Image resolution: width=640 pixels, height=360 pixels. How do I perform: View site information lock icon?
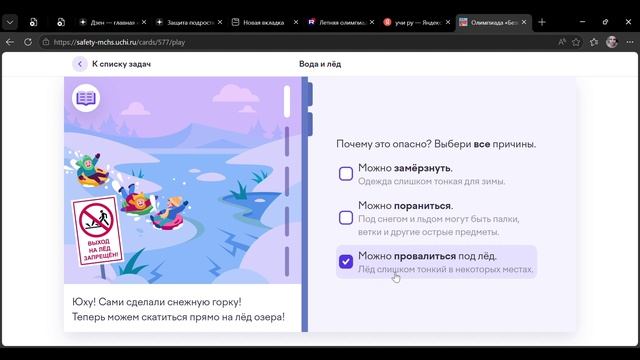pyautogui.click(x=46, y=42)
